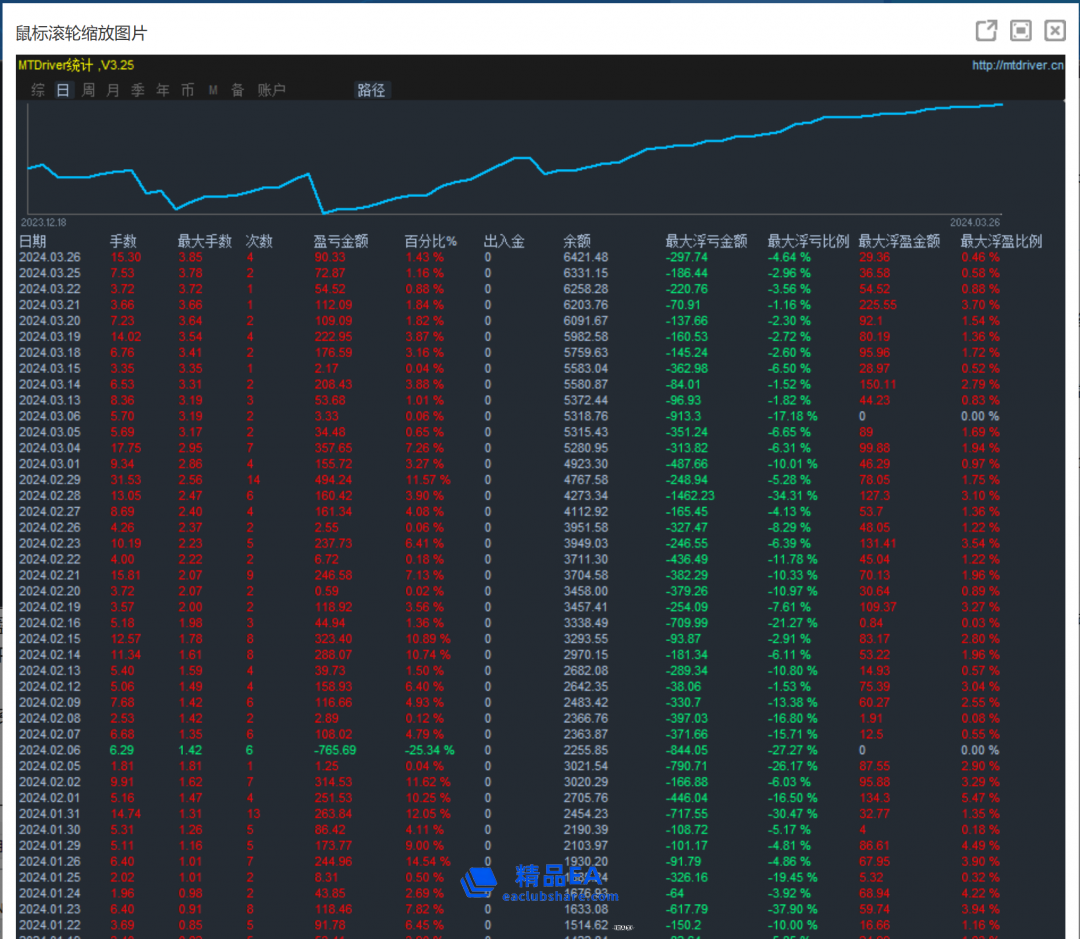Open the 月 monthly tab
The width and height of the screenshot is (1080, 939).
coord(113,90)
